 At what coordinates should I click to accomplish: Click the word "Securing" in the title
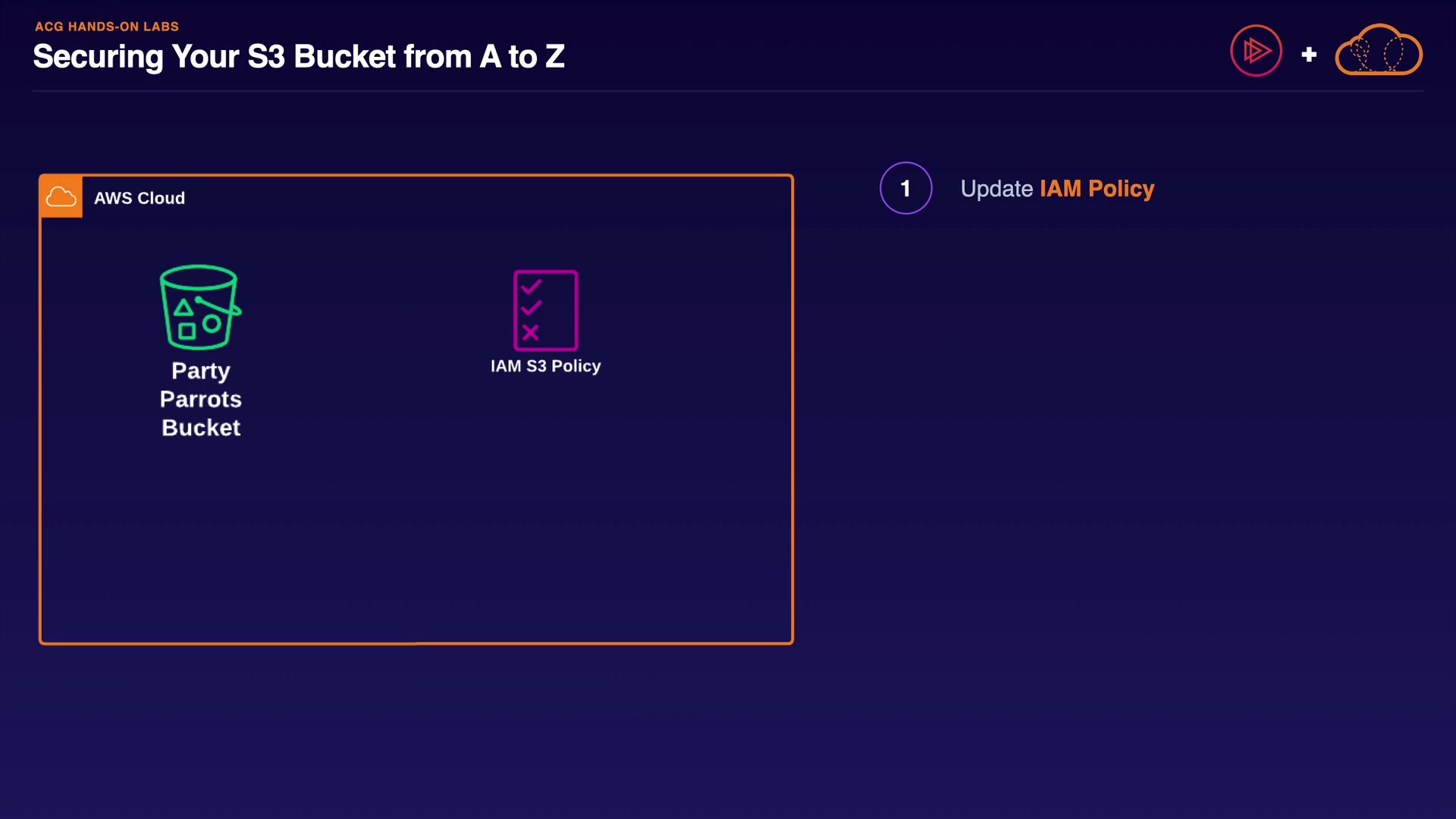98,57
